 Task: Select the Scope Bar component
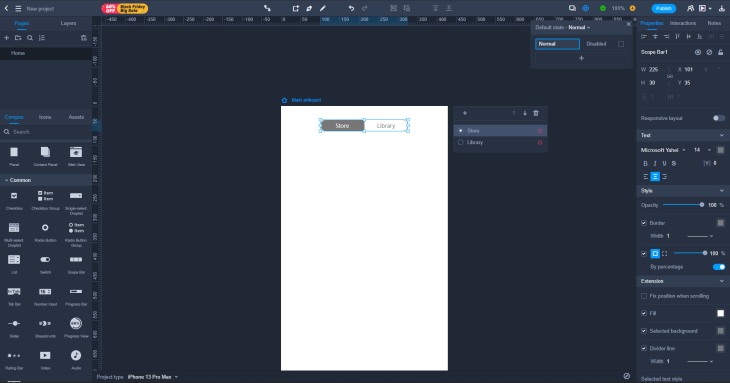click(x=76, y=264)
